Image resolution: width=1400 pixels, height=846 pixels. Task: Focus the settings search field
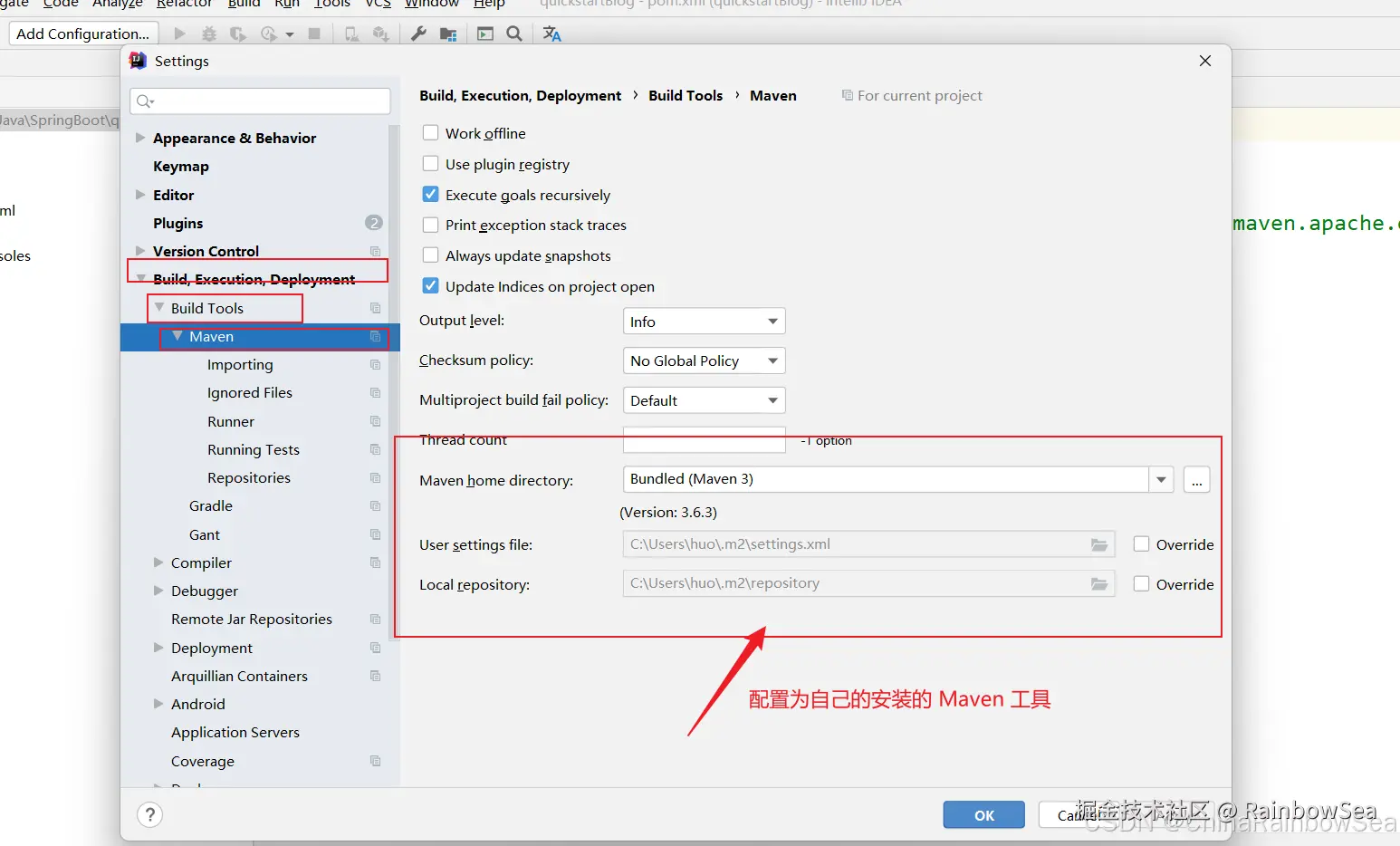(261, 101)
